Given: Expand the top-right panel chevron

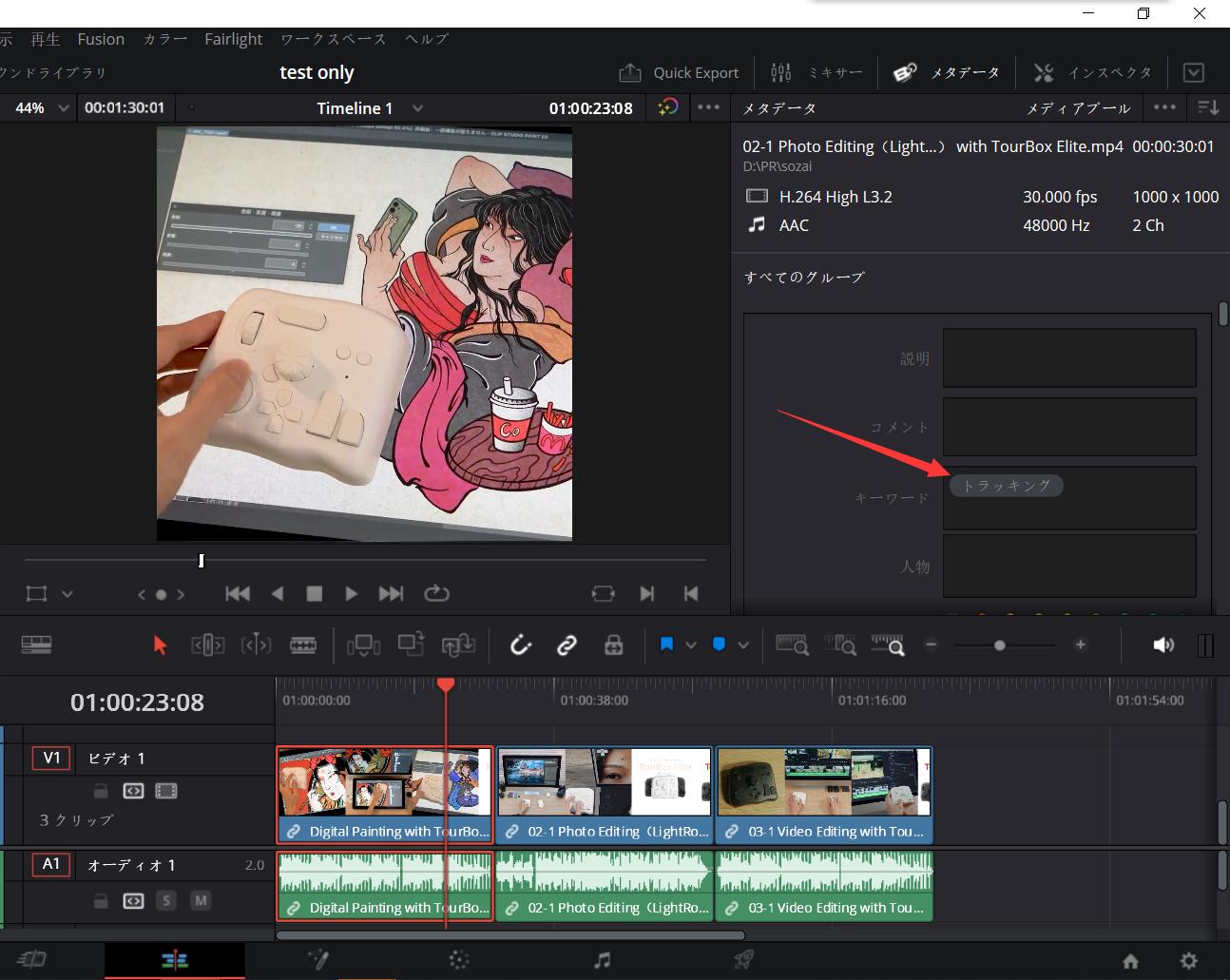Looking at the screenshot, I should [1194, 72].
